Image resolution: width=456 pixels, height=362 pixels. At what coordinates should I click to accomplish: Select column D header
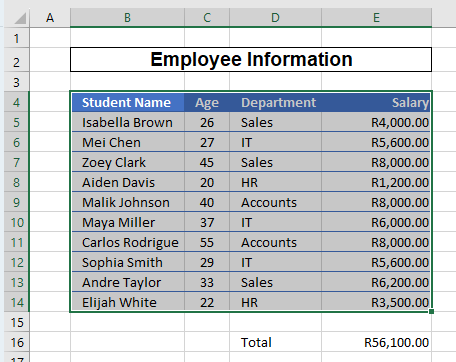pos(275,17)
